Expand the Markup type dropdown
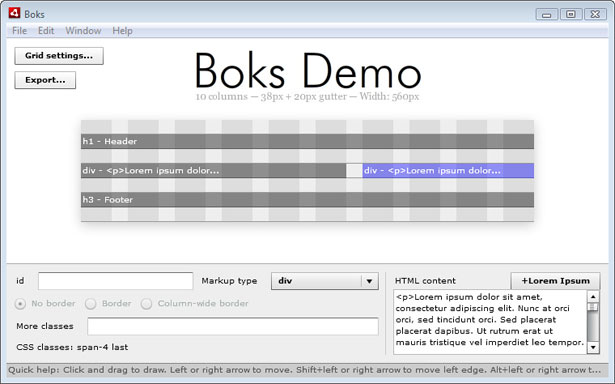This screenshot has width=615, height=384. (x=325, y=281)
